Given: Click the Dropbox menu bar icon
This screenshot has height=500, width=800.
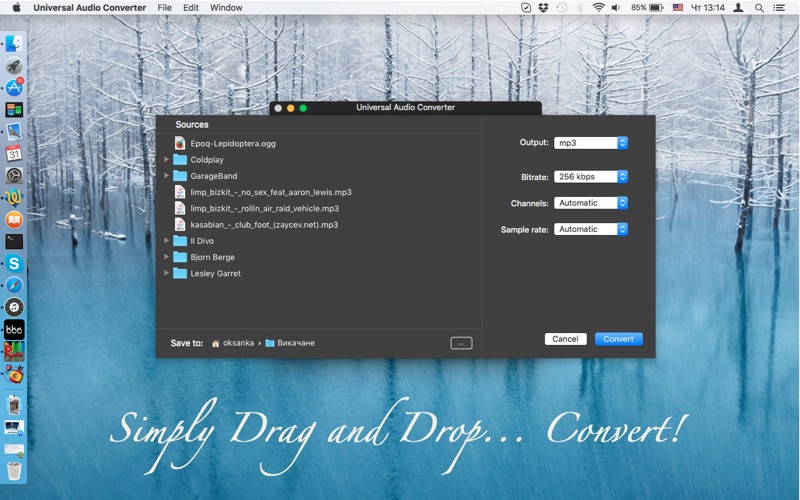Looking at the screenshot, I should [543, 7].
